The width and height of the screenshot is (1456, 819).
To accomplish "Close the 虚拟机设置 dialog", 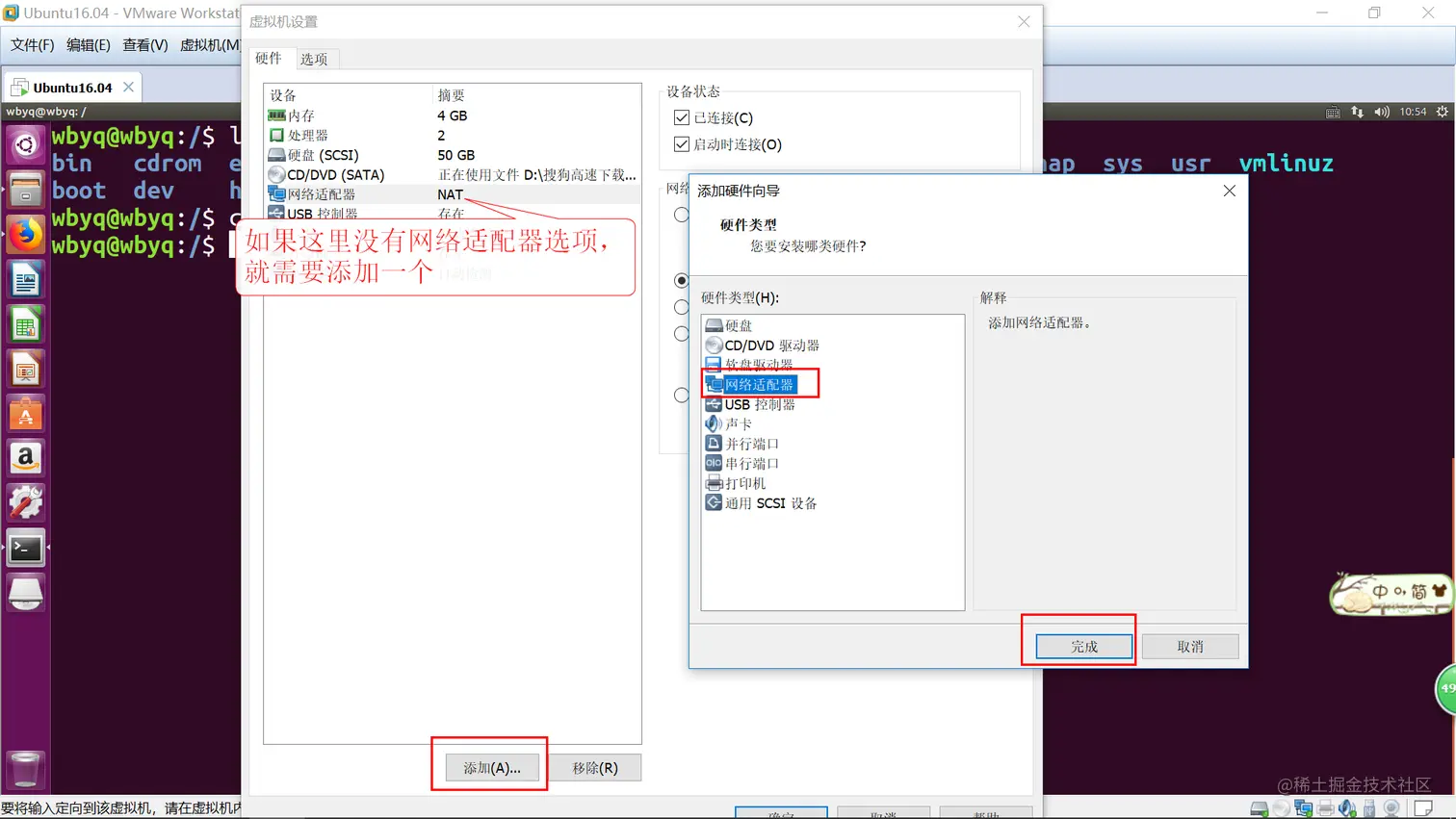I will click(1025, 21).
